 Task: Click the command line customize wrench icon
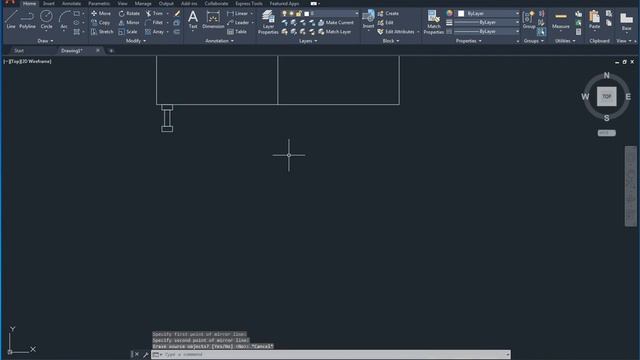[145, 355]
